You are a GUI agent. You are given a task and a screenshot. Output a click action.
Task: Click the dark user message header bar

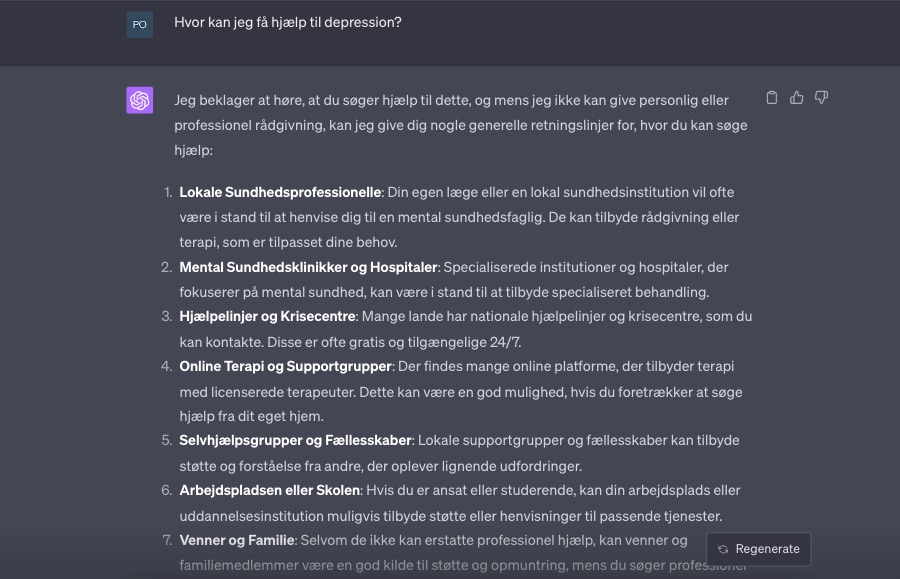[x=450, y=32]
